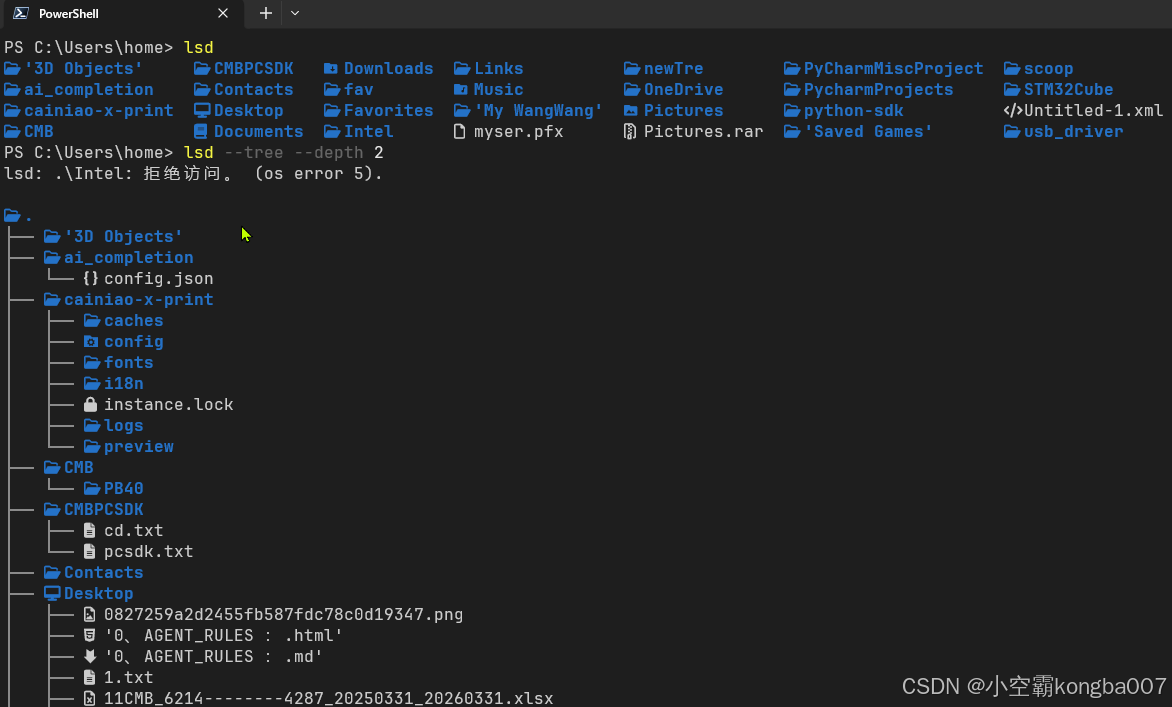Viewport: 1172px width, 707px height.
Task: Click the CMB folder name in tree
Action: [x=78, y=468]
